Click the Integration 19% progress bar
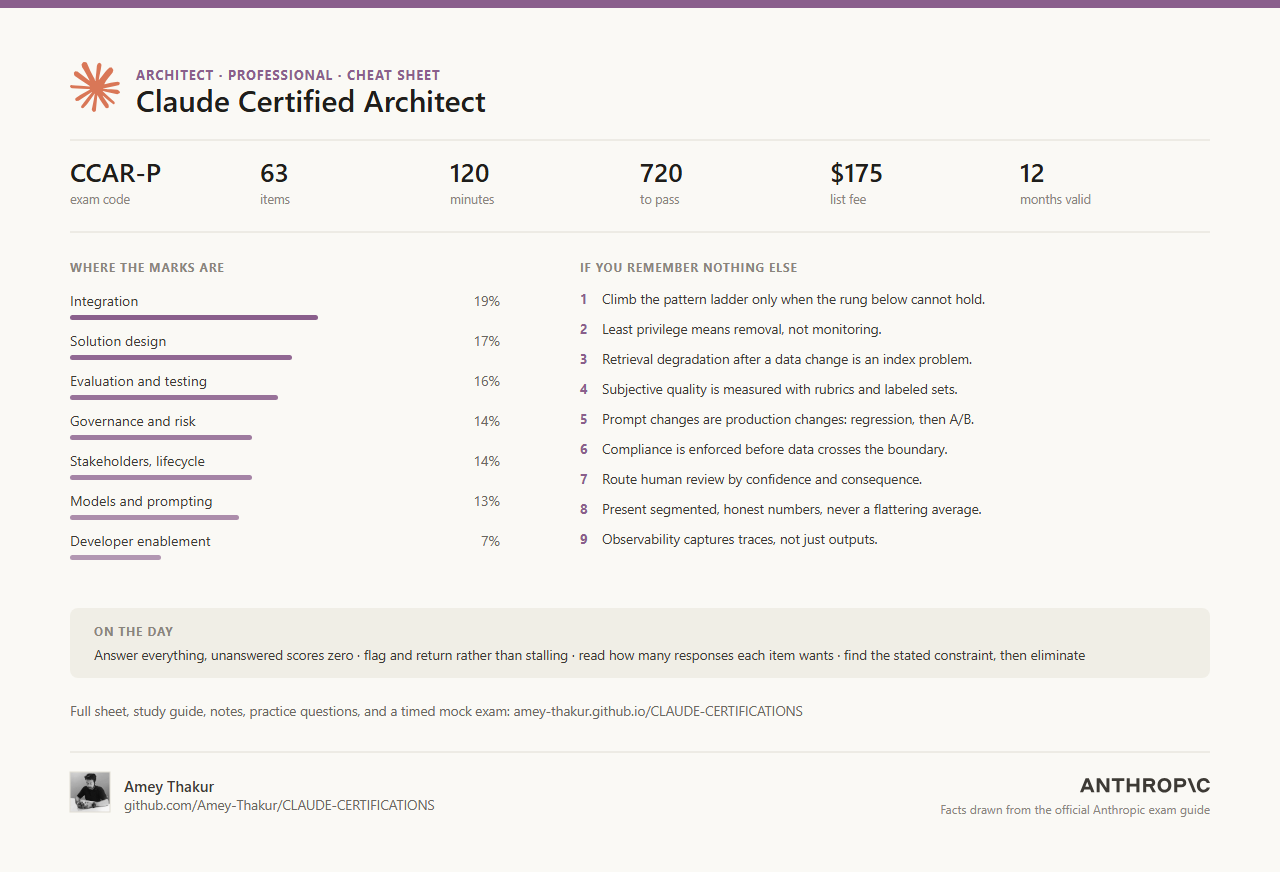Image resolution: width=1280 pixels, height=872 pixels. click(x=194, y=317)
